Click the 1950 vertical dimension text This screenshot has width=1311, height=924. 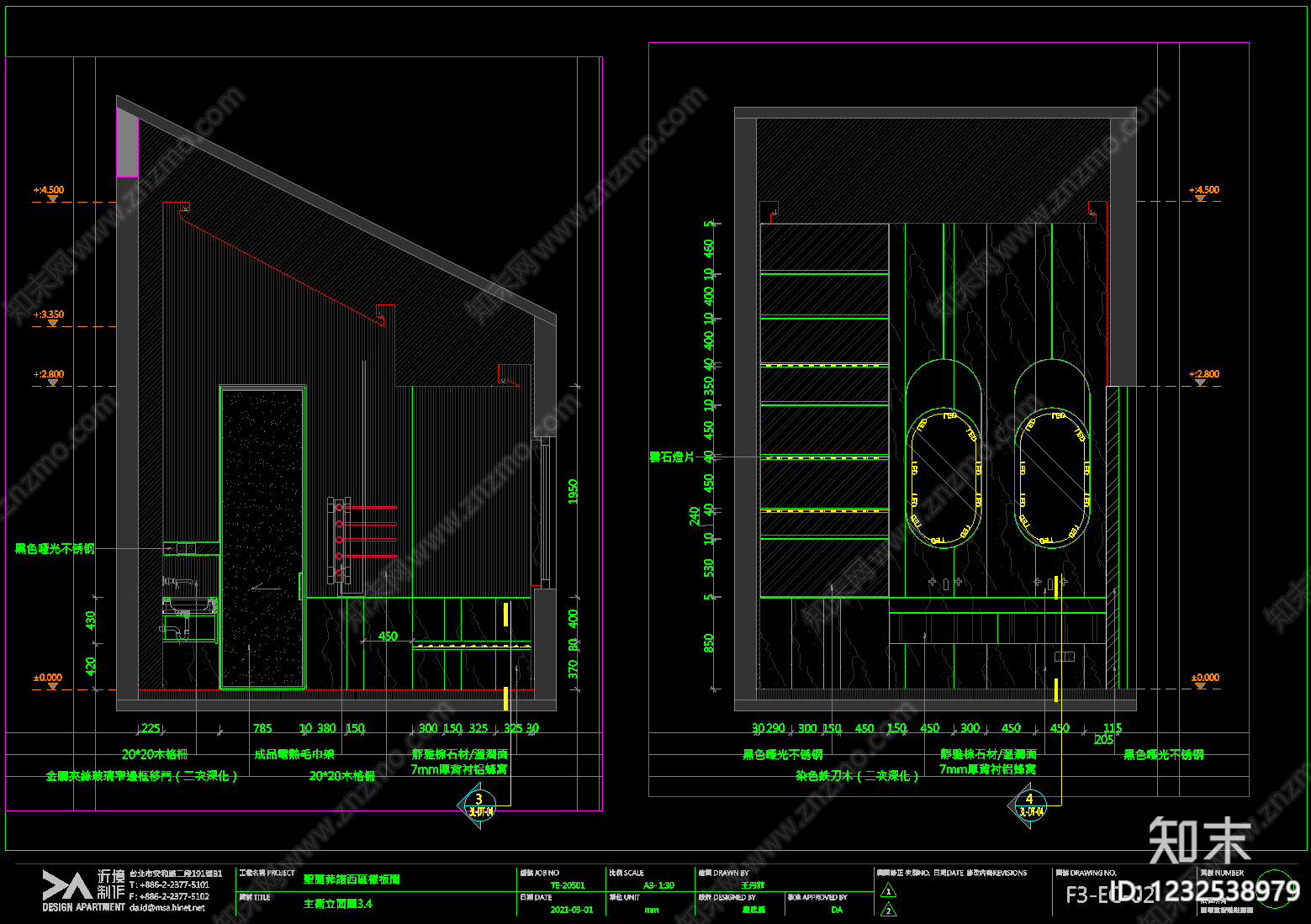pyautogui.click(x=574, y=491)
